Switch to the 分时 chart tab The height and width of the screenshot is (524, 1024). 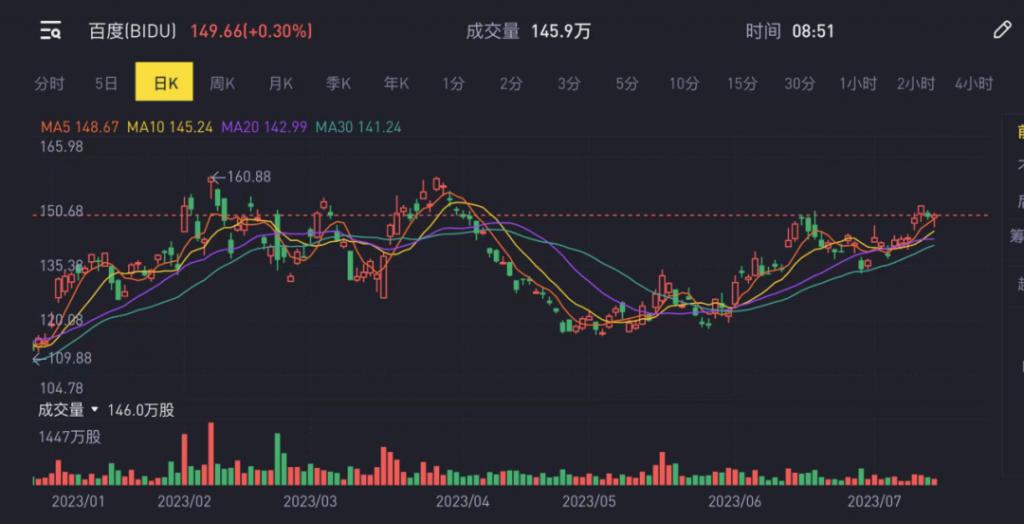click(49, 84)
